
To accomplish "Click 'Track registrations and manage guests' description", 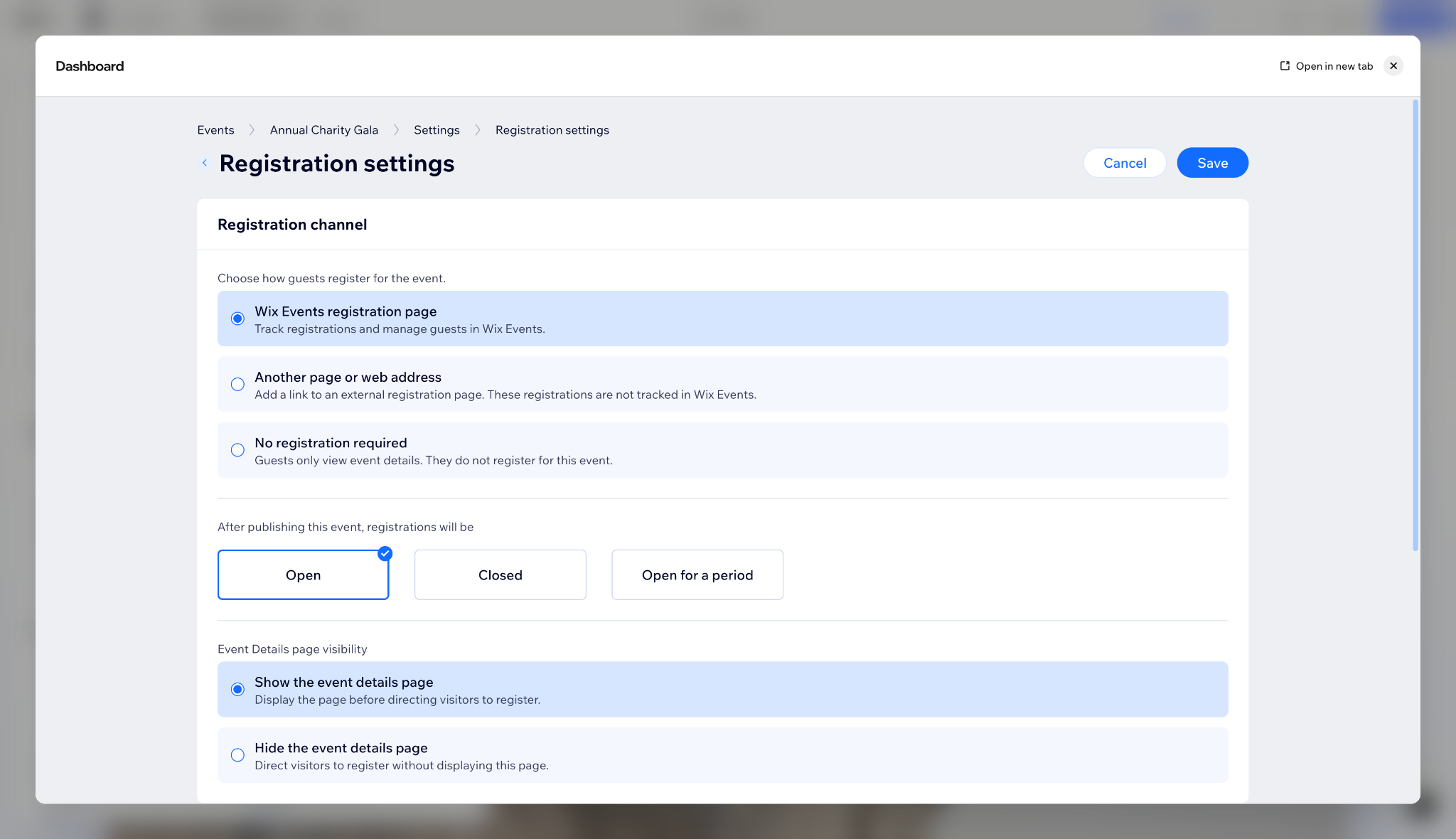I will (400, 329).
